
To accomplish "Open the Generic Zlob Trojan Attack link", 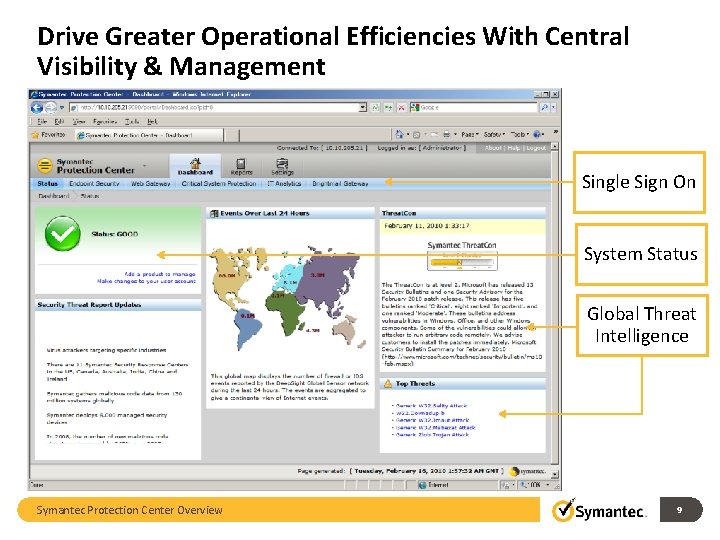I will (432, 434).
